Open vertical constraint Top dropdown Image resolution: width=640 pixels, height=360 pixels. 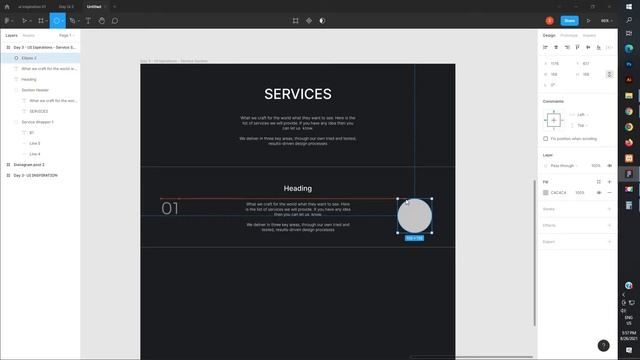580,125
